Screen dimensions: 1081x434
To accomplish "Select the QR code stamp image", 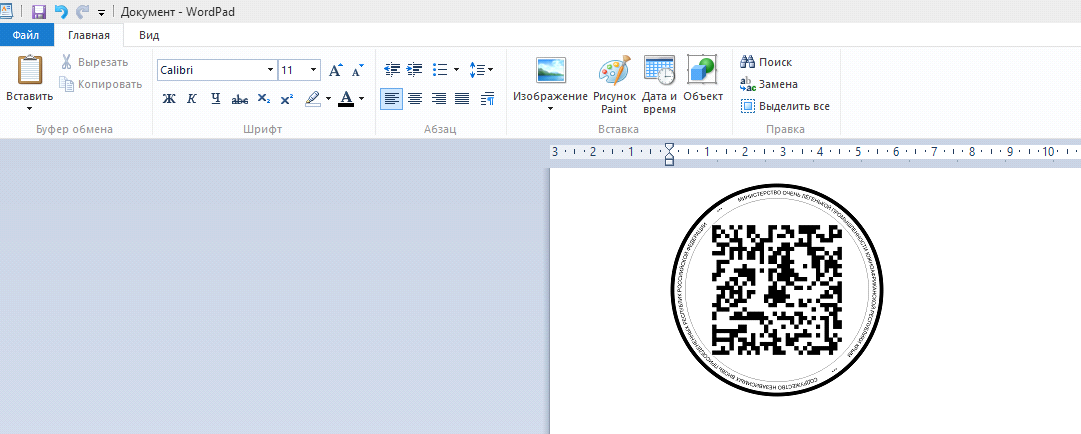I will tap(777, 291).
